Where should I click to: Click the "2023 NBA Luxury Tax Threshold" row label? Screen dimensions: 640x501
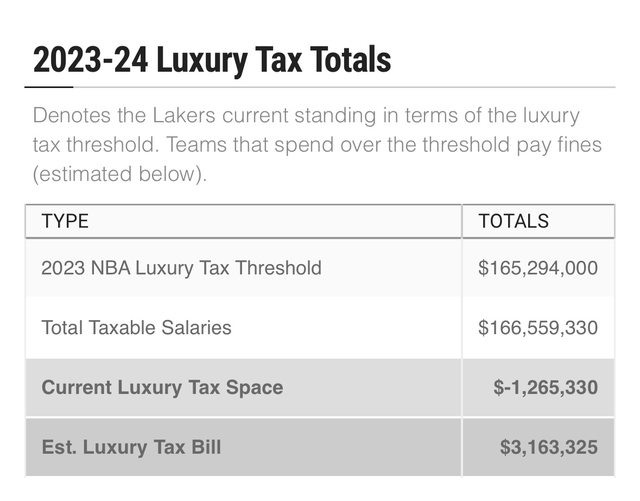[x=181, y=268]
